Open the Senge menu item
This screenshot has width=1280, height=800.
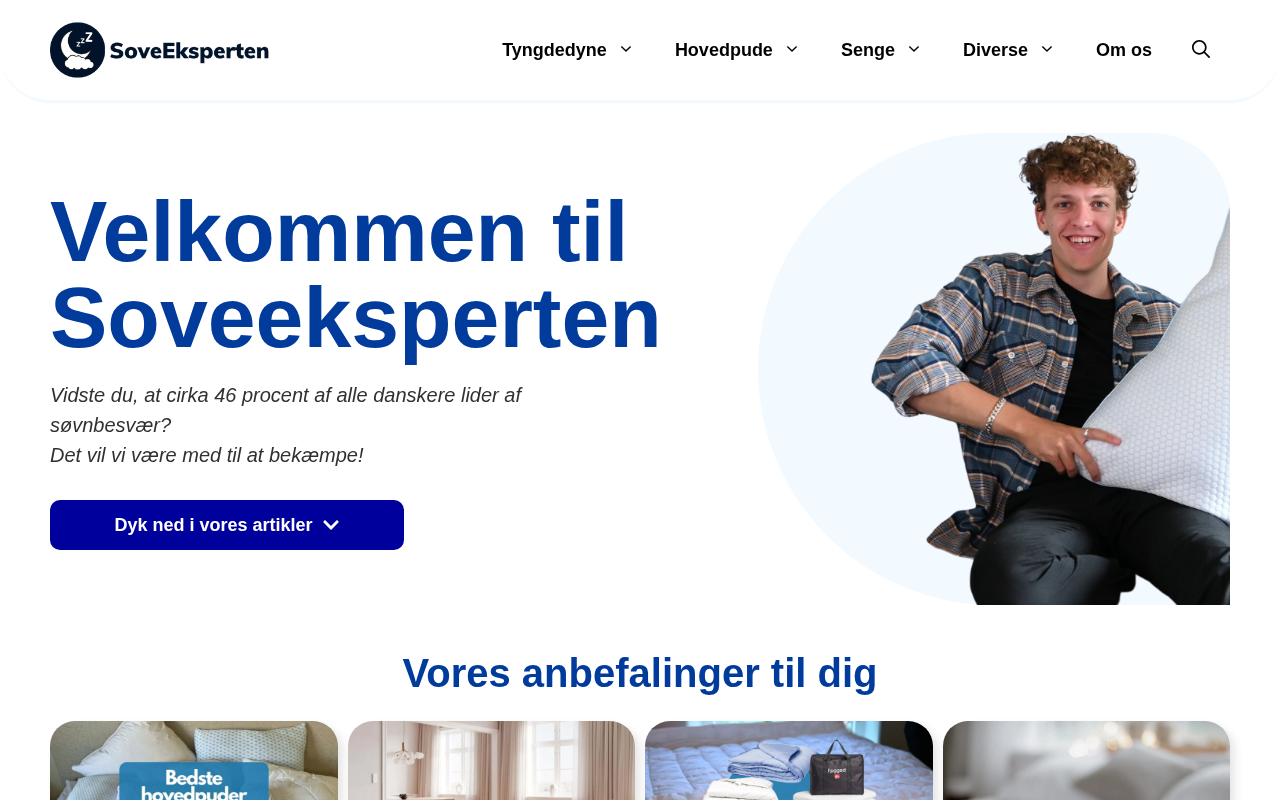coord(868,50)
